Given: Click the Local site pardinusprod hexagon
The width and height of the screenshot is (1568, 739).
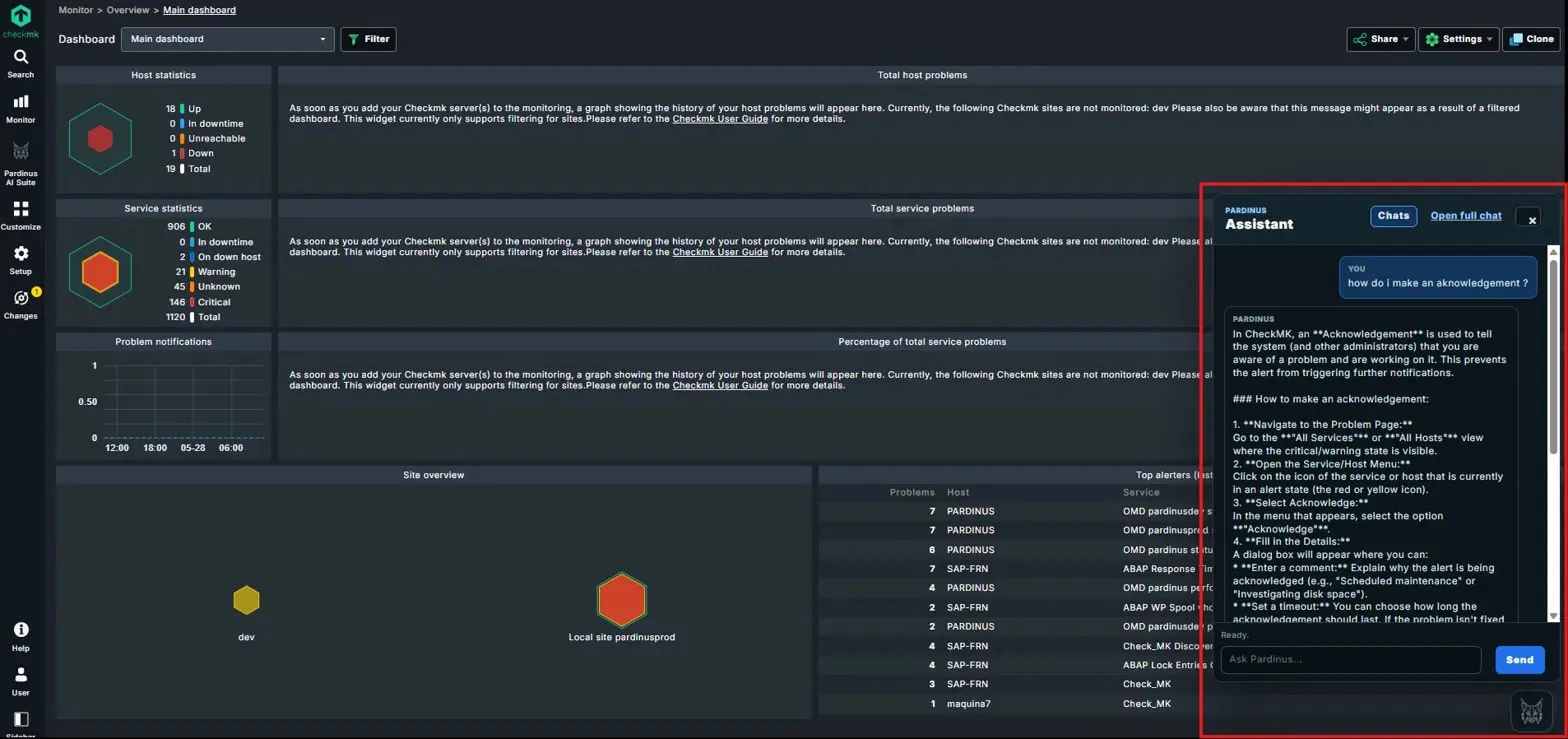Looking at the screenshot, I should (622, 599).
